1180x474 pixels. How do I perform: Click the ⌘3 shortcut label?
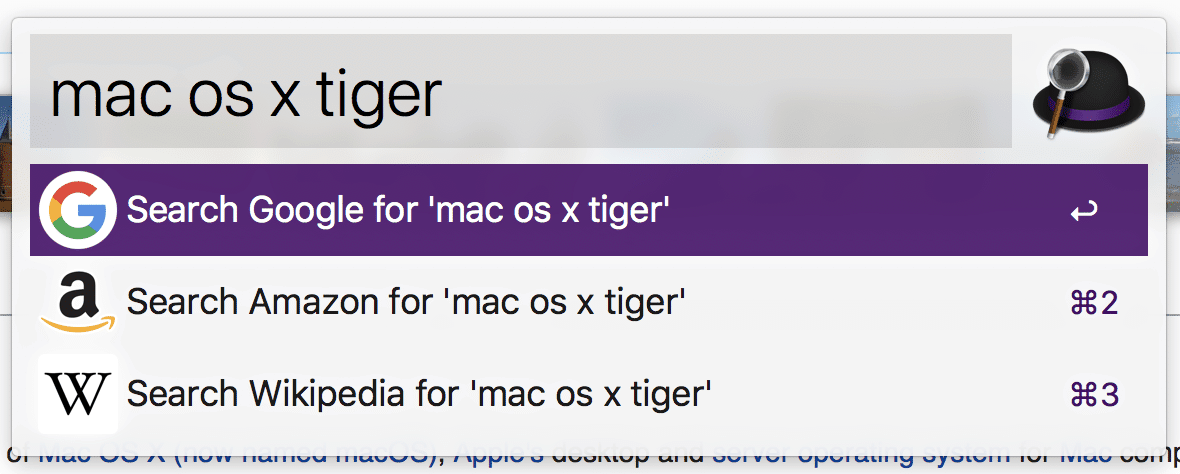point(1093,395)
